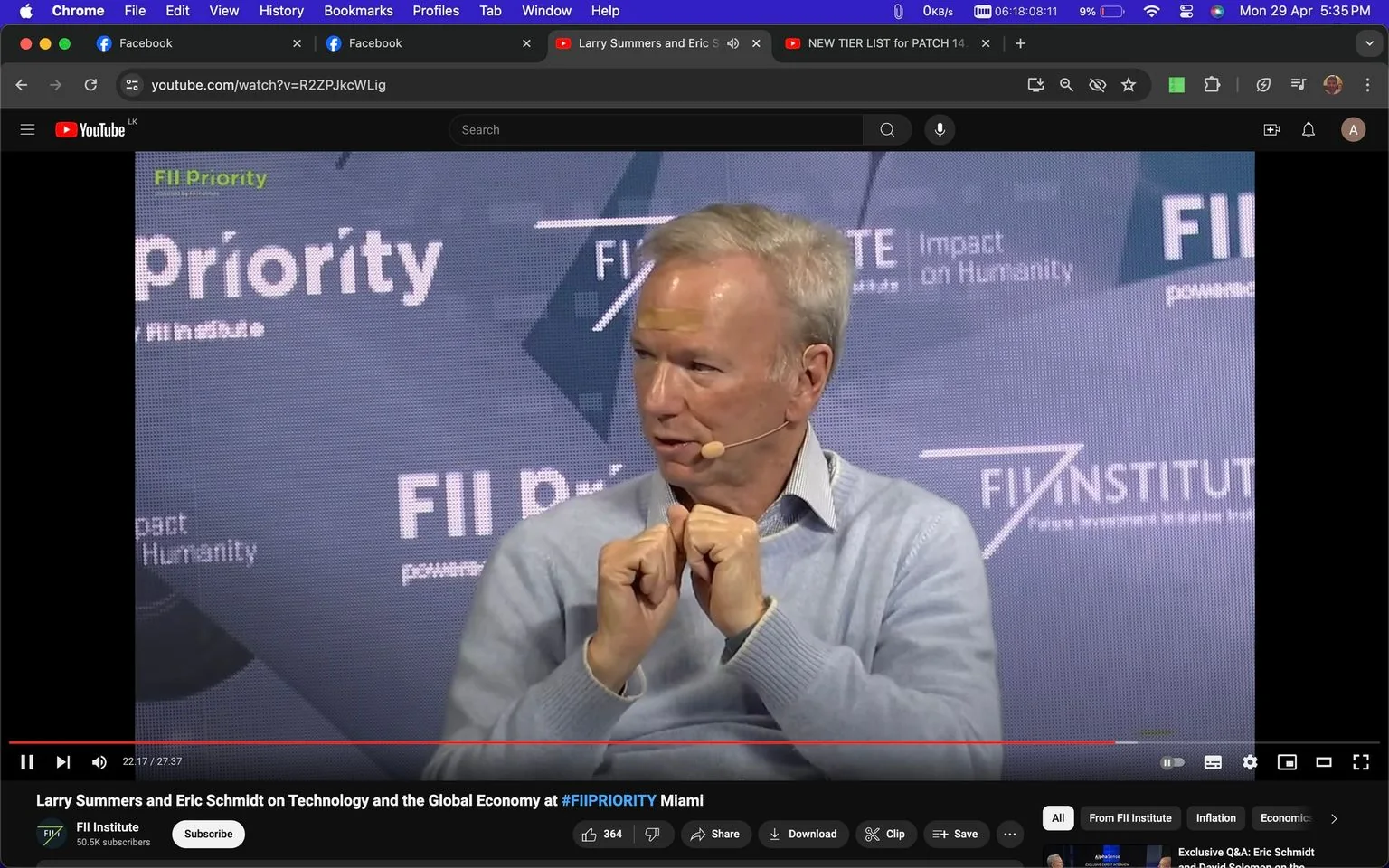Switch to second Facebook tab
Viewport: 1389px width, 868px height.
(429, 43)
